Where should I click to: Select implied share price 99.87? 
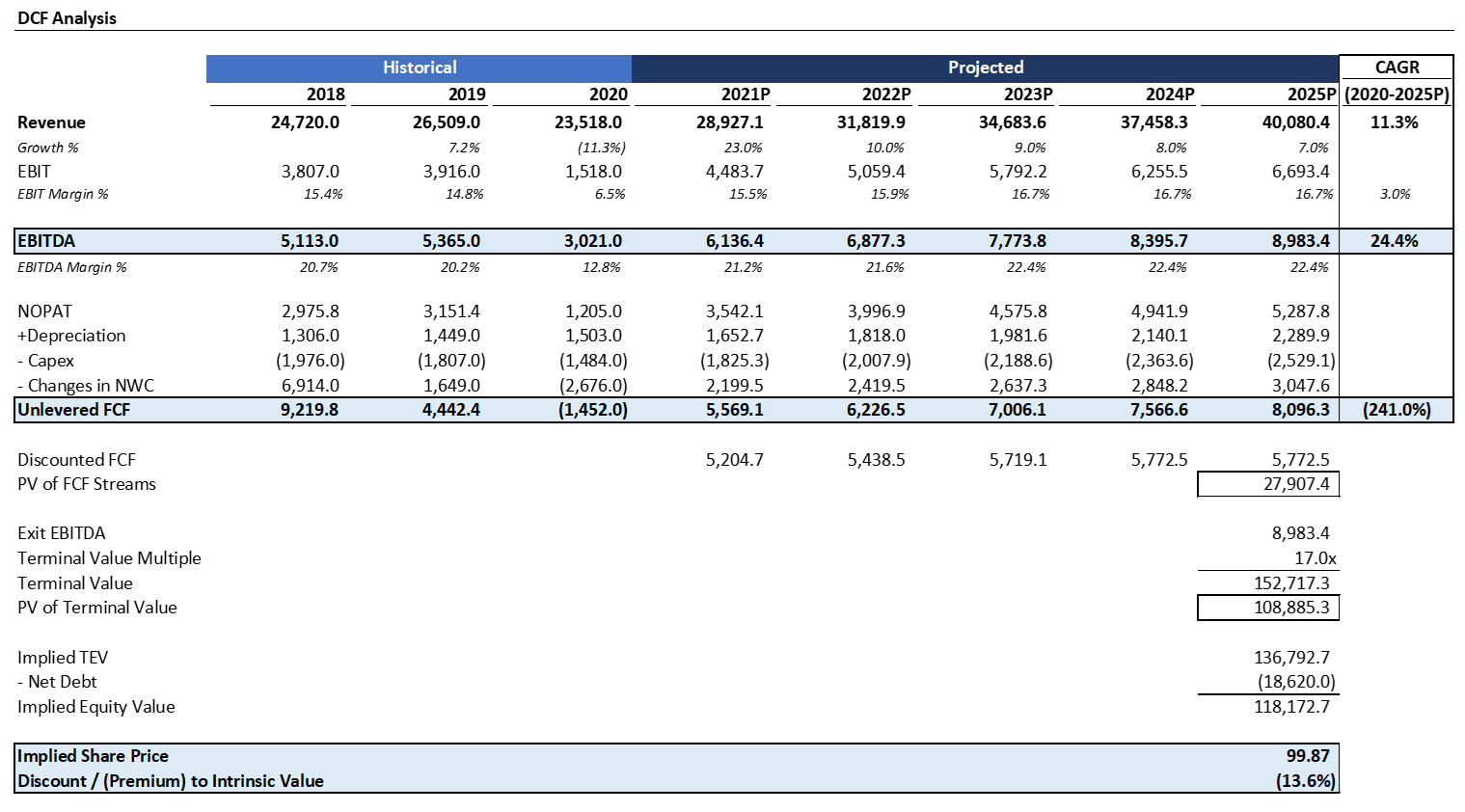[x=1308, y=756]
